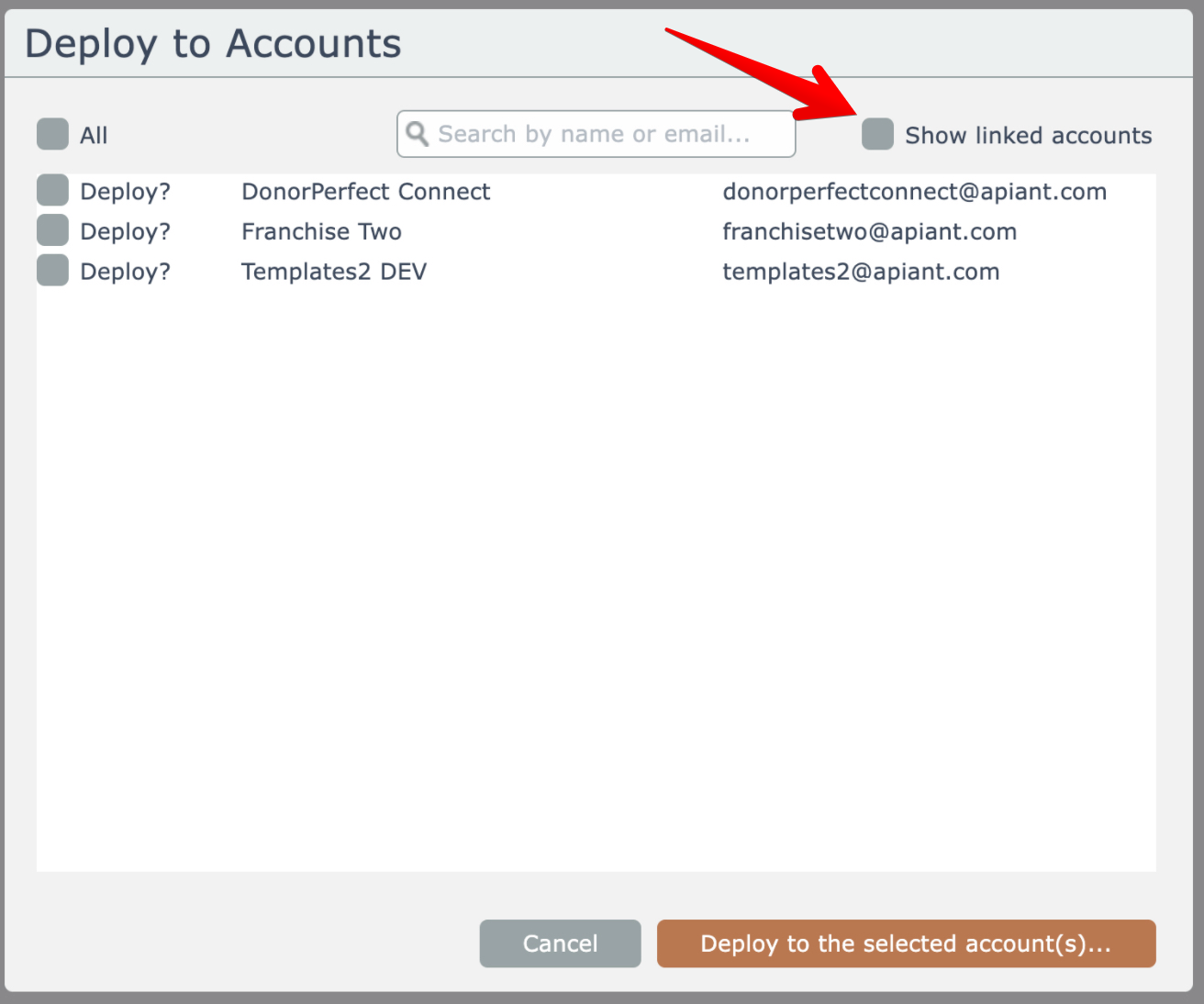Click the 'All' text label
This screenshot has width=1204, height=1004.
94,136
